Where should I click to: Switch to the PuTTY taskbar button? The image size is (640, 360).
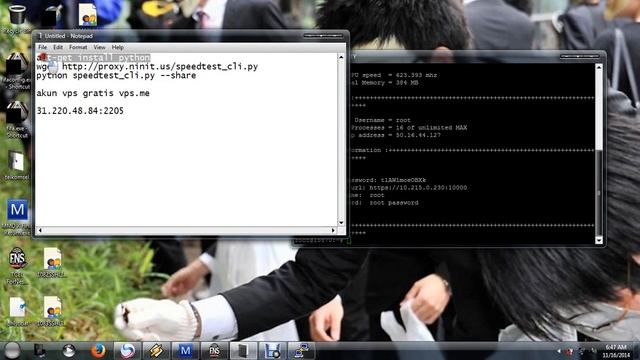(x=301, y=350)
